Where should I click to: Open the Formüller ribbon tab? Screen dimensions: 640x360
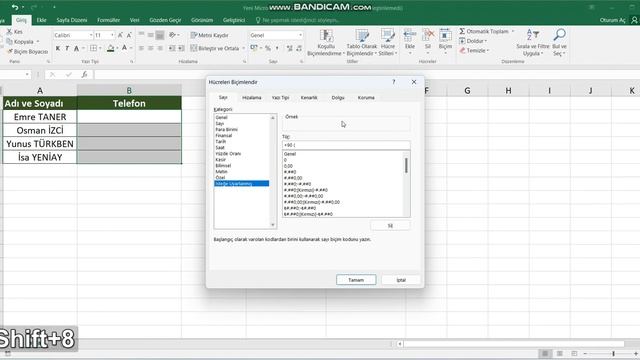tap(109, 20)
